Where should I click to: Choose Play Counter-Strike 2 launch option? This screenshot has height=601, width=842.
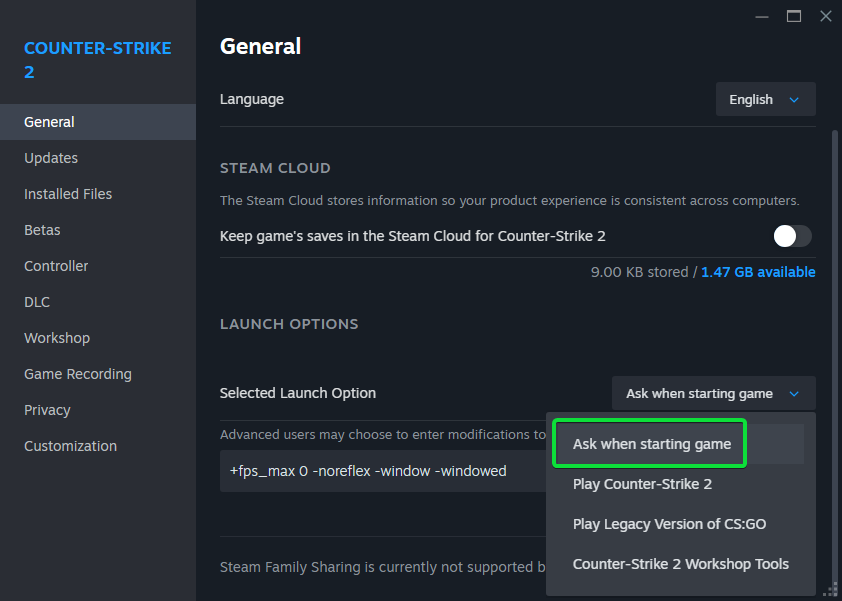coord(642,484)
